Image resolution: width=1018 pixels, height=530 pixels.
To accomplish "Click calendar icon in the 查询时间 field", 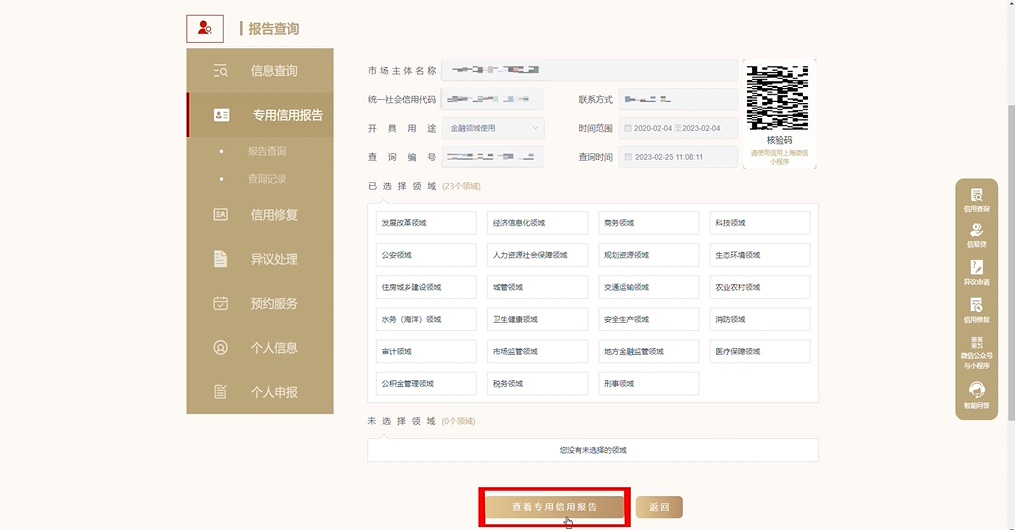I will pos(628,157).
